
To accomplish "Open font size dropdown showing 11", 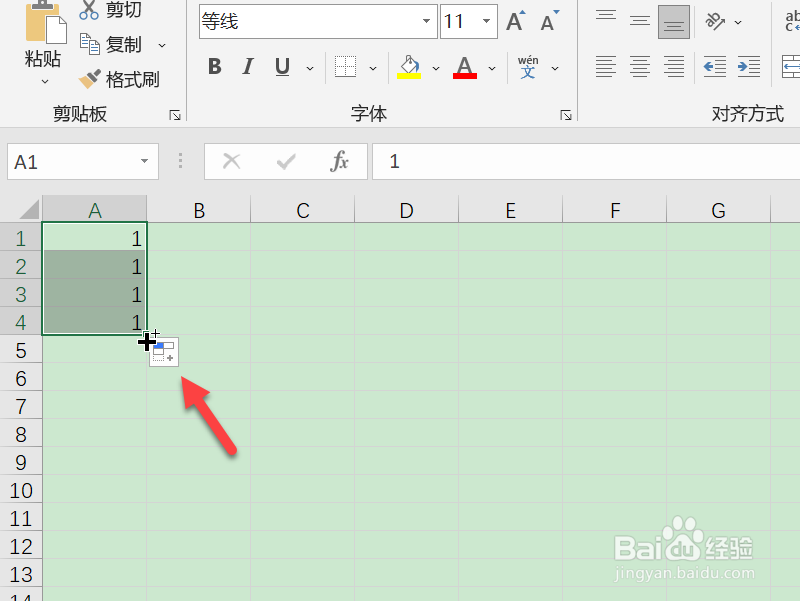I will point(486,21).
